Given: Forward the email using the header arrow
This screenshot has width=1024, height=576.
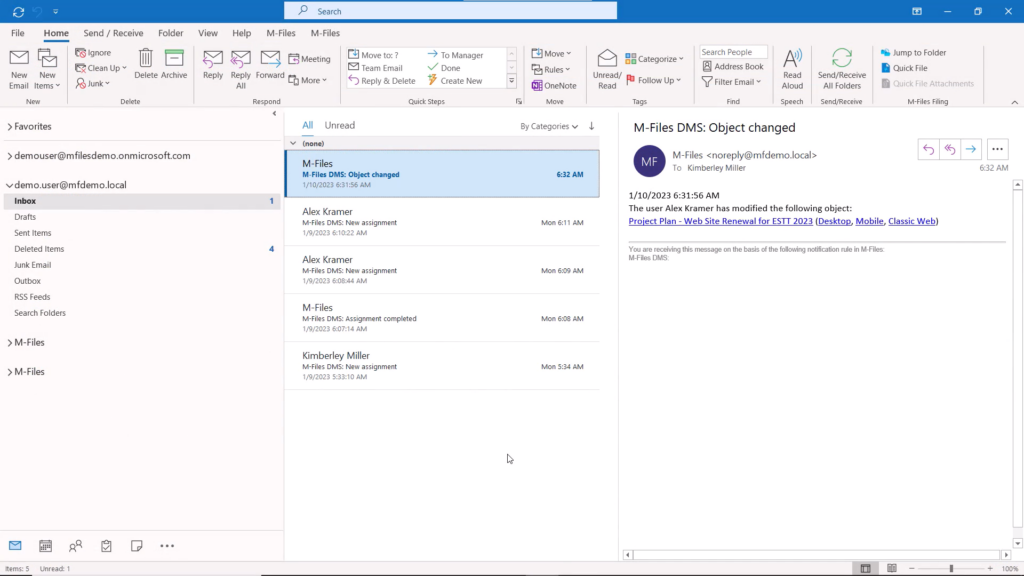Looking at the screenshot, I should (970, 148).
